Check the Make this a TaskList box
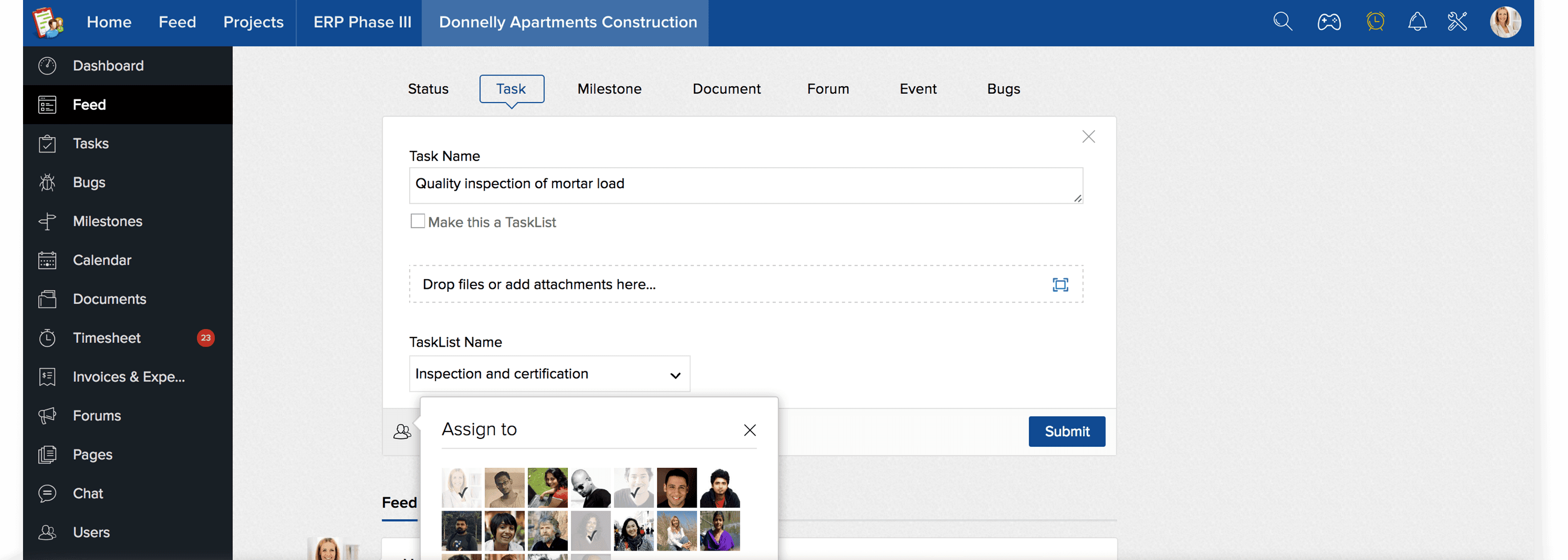The width and height of the screenshot is (1568, 560). coord(417,221)
